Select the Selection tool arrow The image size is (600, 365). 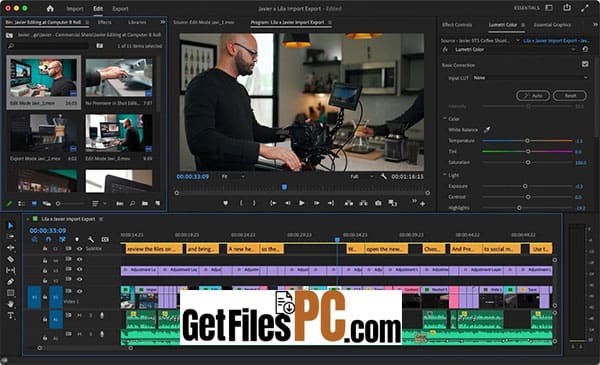10,226
